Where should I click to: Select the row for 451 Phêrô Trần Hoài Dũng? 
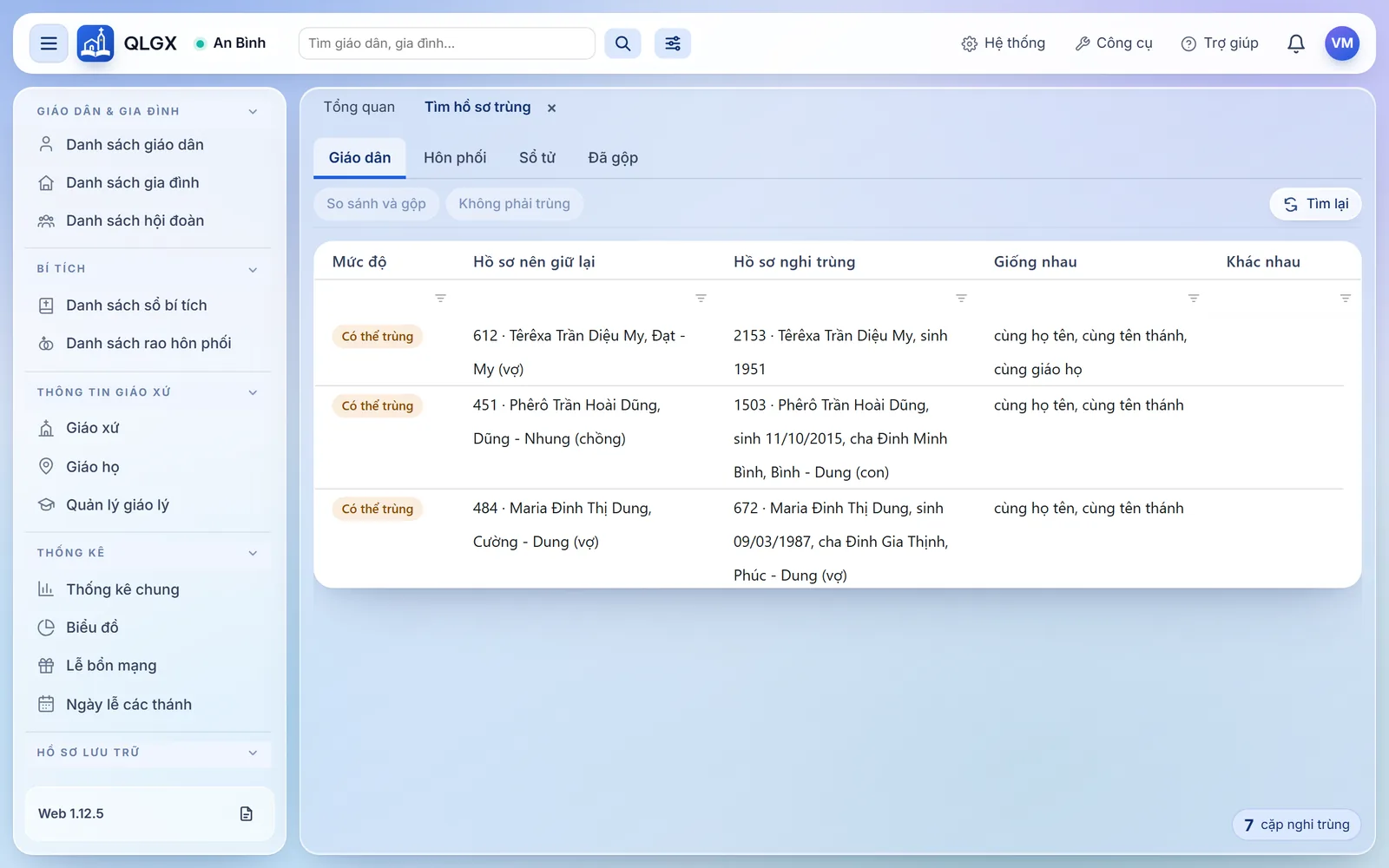[829, 438]
